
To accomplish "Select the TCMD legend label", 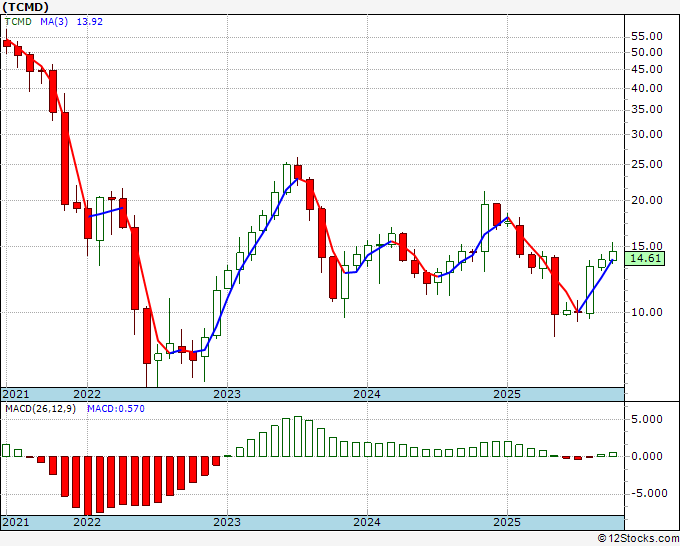I will point(18,21).
